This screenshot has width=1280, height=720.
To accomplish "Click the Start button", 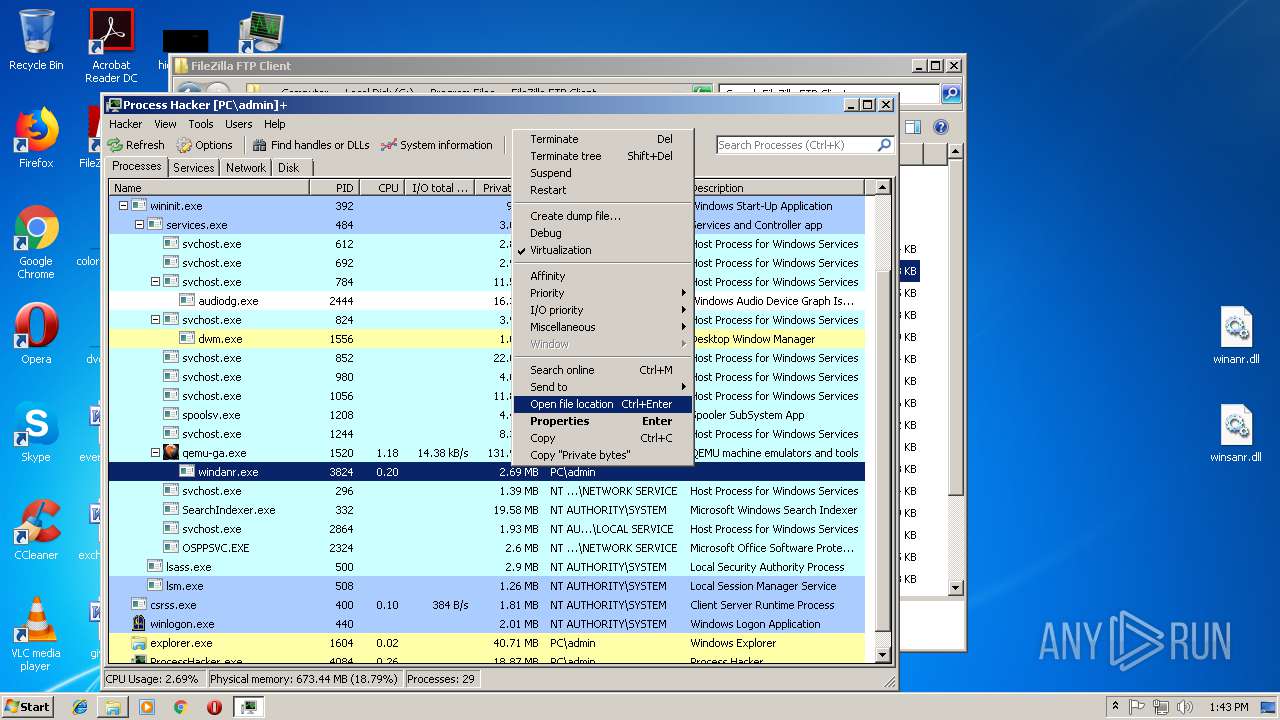I will point(28,707).
